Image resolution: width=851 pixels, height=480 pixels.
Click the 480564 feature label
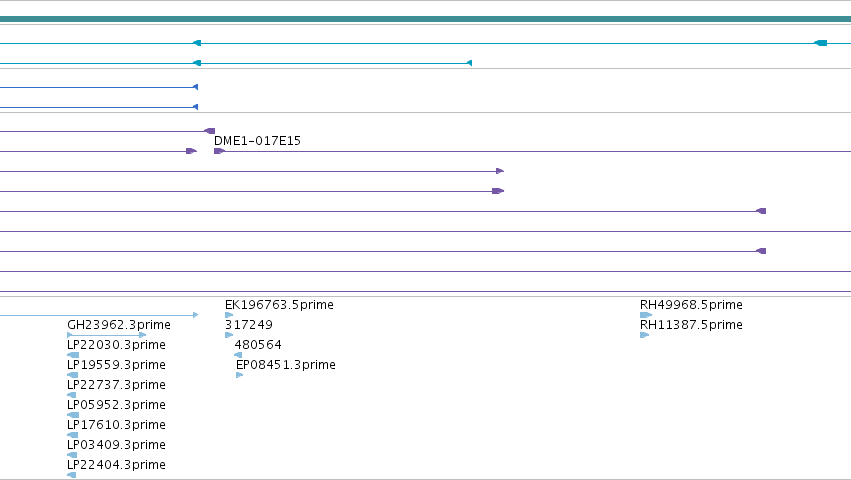point(258,345)
